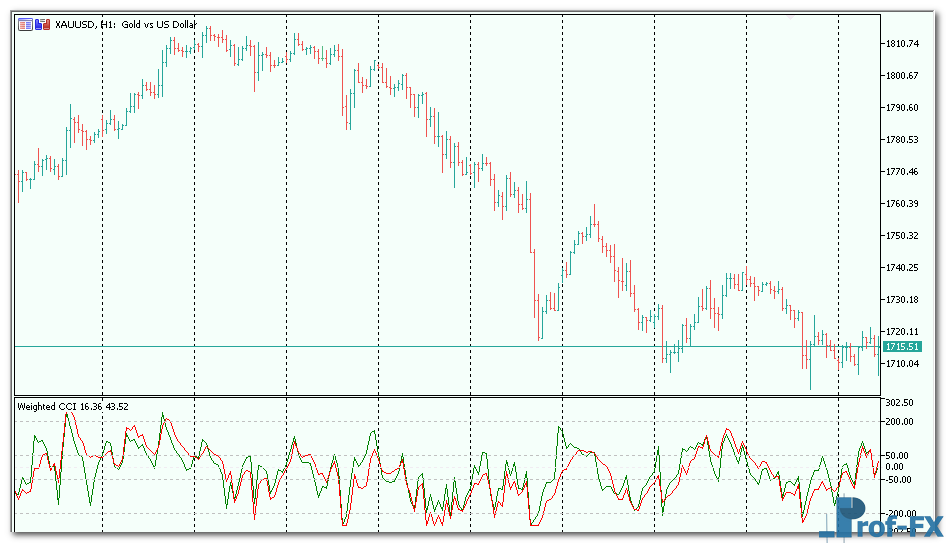Image resolution: width=946 pixels, height=543 pixels.
Task: Click the 1730.18 price scale value
Action: point(901,300)
